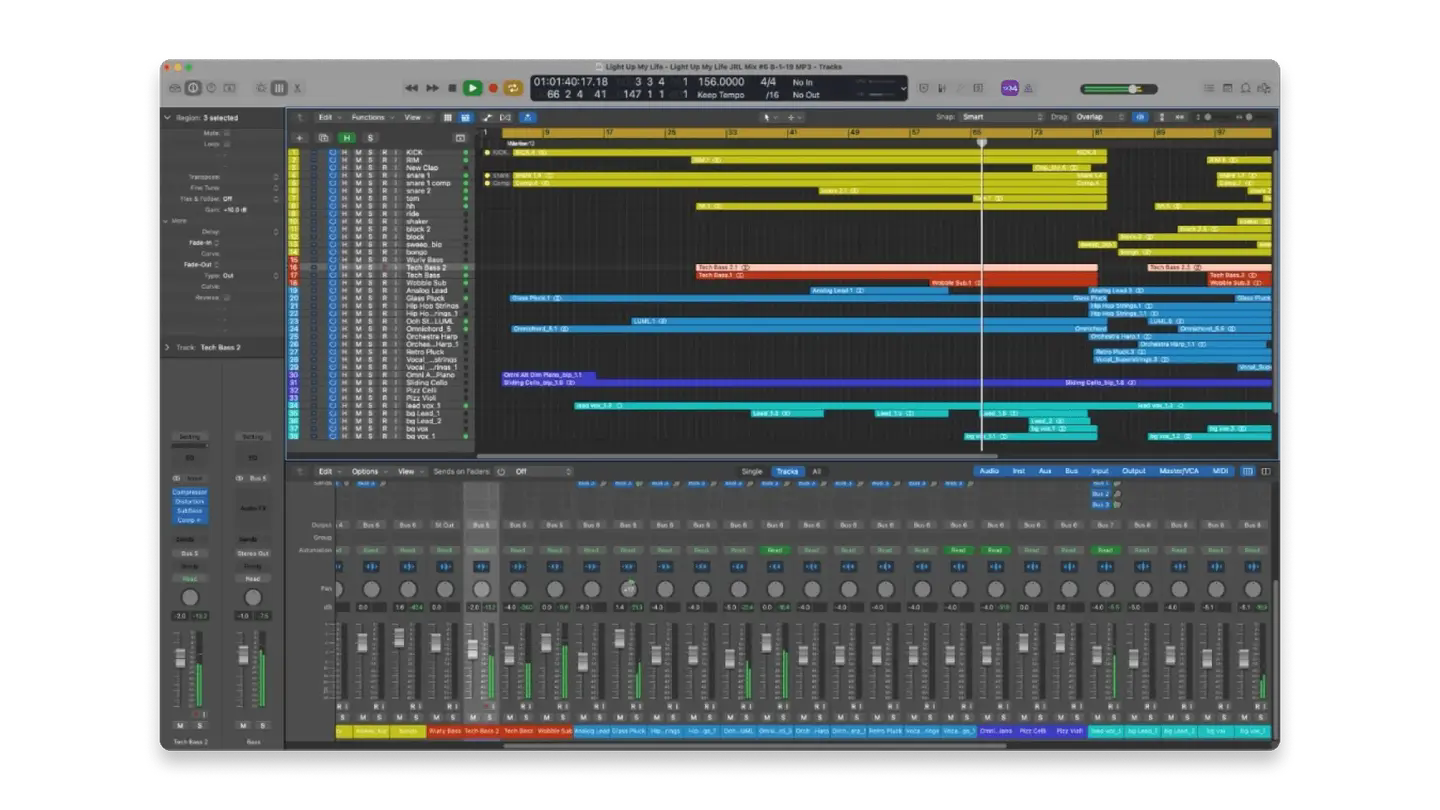The width and height of the screenshot is (1440, 810).
Task: Open the Snap Smart dropdown
Action: [1001, 117]
